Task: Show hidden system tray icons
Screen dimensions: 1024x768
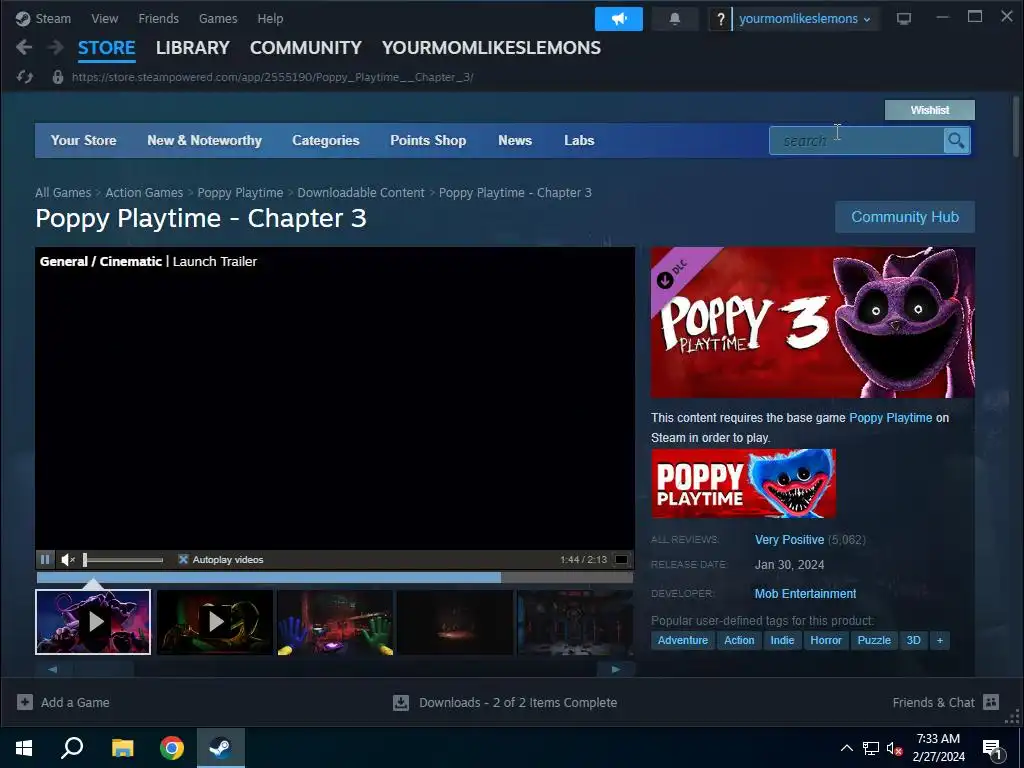Action: [x=846, y=748]
